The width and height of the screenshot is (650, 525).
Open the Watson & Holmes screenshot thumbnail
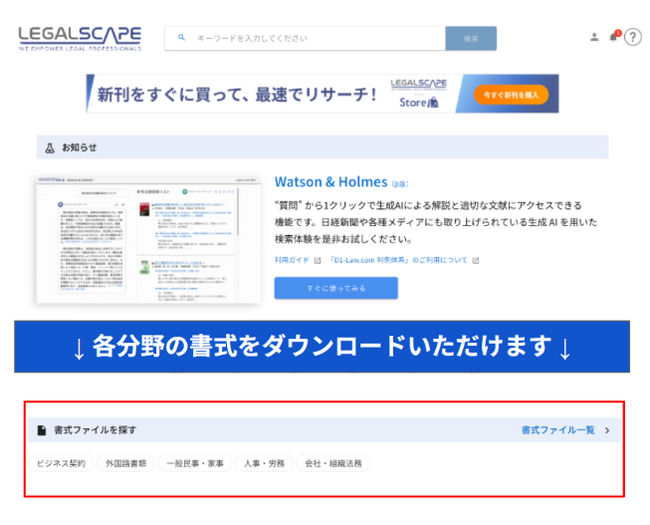[x=148, y=240]
